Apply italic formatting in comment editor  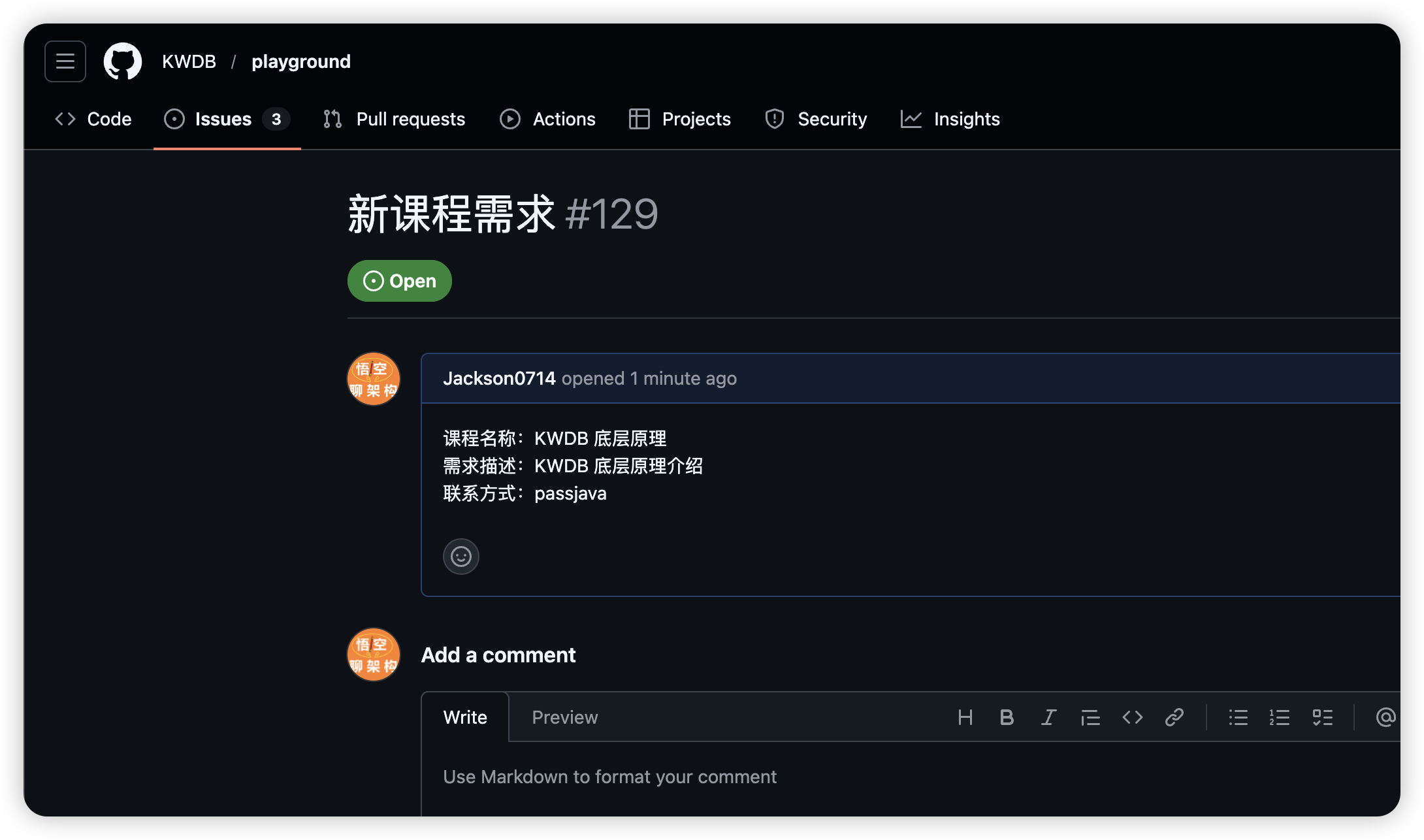[x=1048, y=717]
